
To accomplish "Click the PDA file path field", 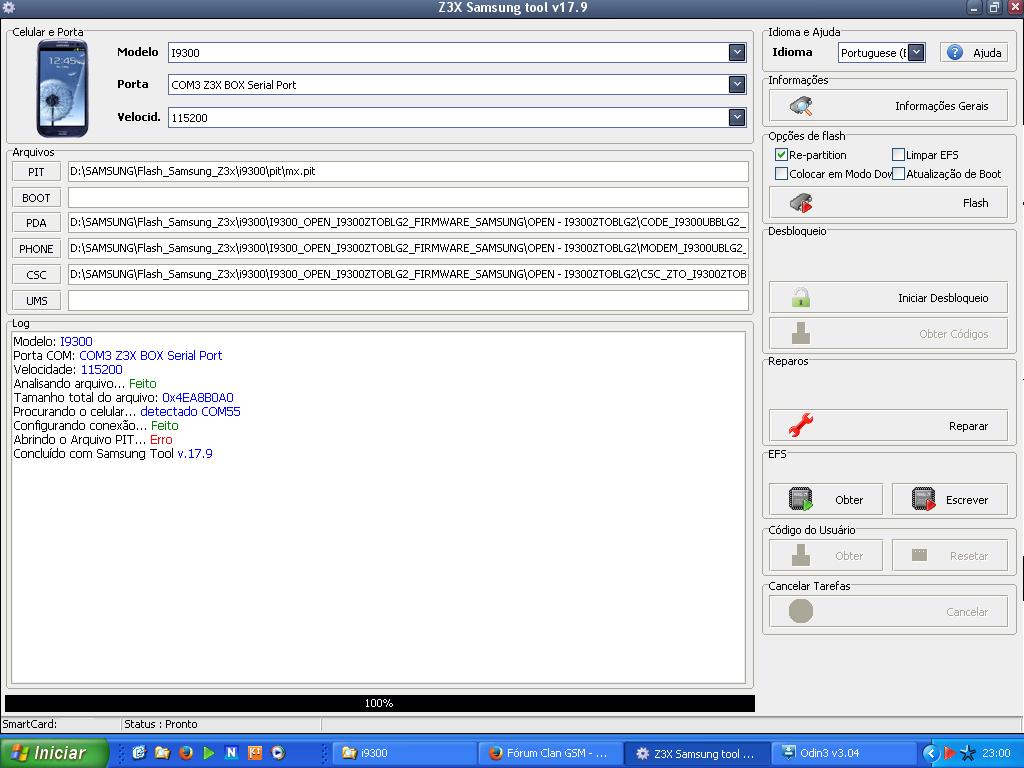I will [408, 222].
